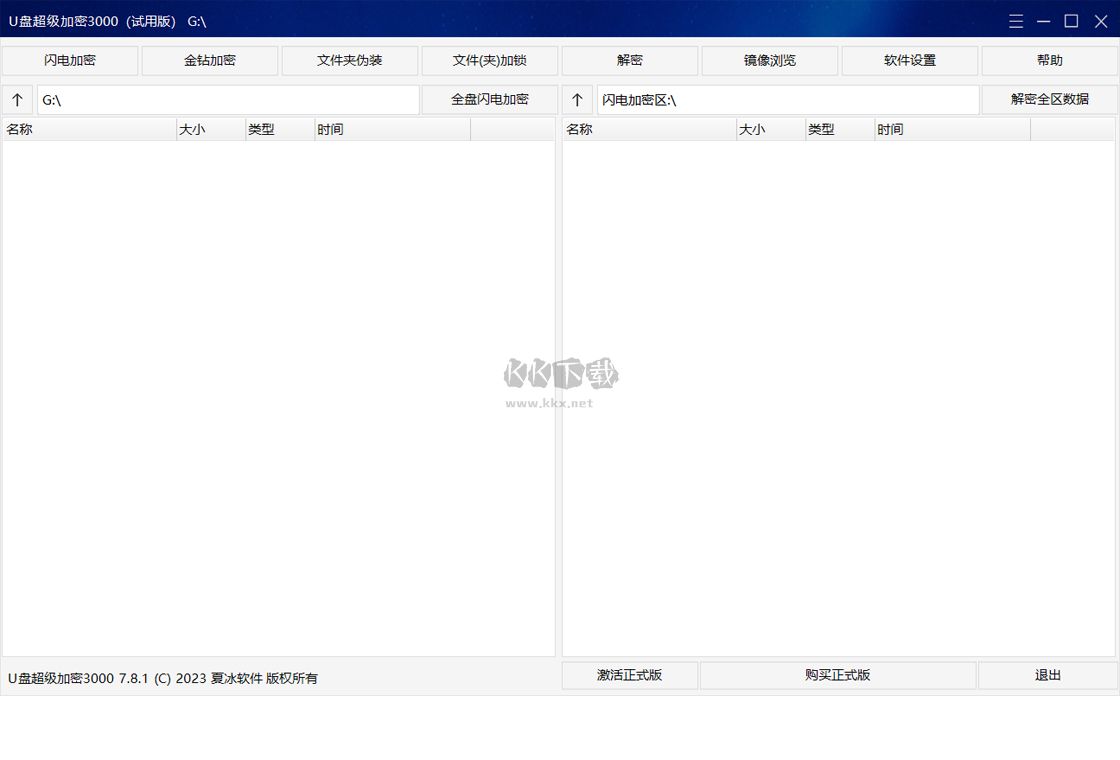1120x760 pixels.
Task: Click 退出 to exit the program
Action: (x=1046, y=675)
